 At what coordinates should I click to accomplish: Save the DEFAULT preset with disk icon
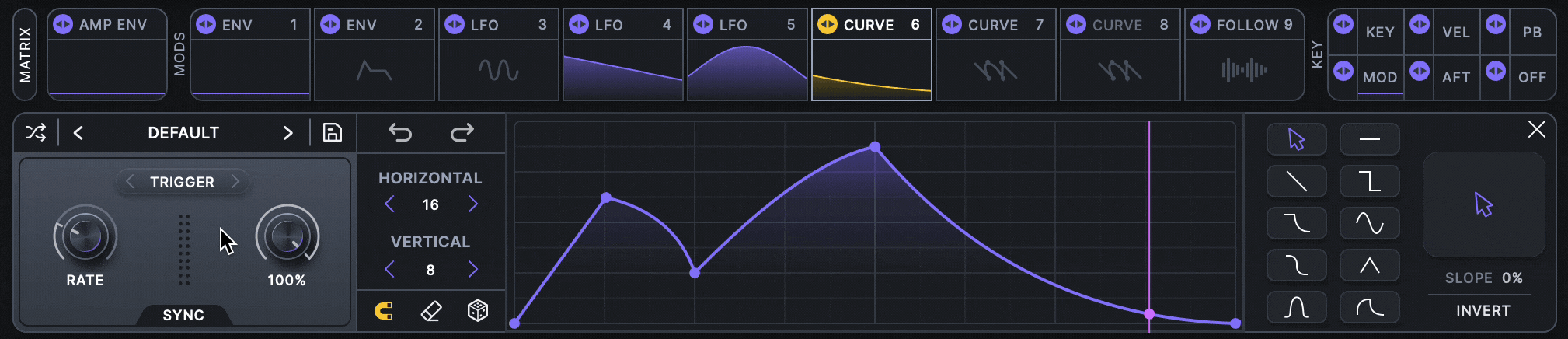(x=333, y=132)
